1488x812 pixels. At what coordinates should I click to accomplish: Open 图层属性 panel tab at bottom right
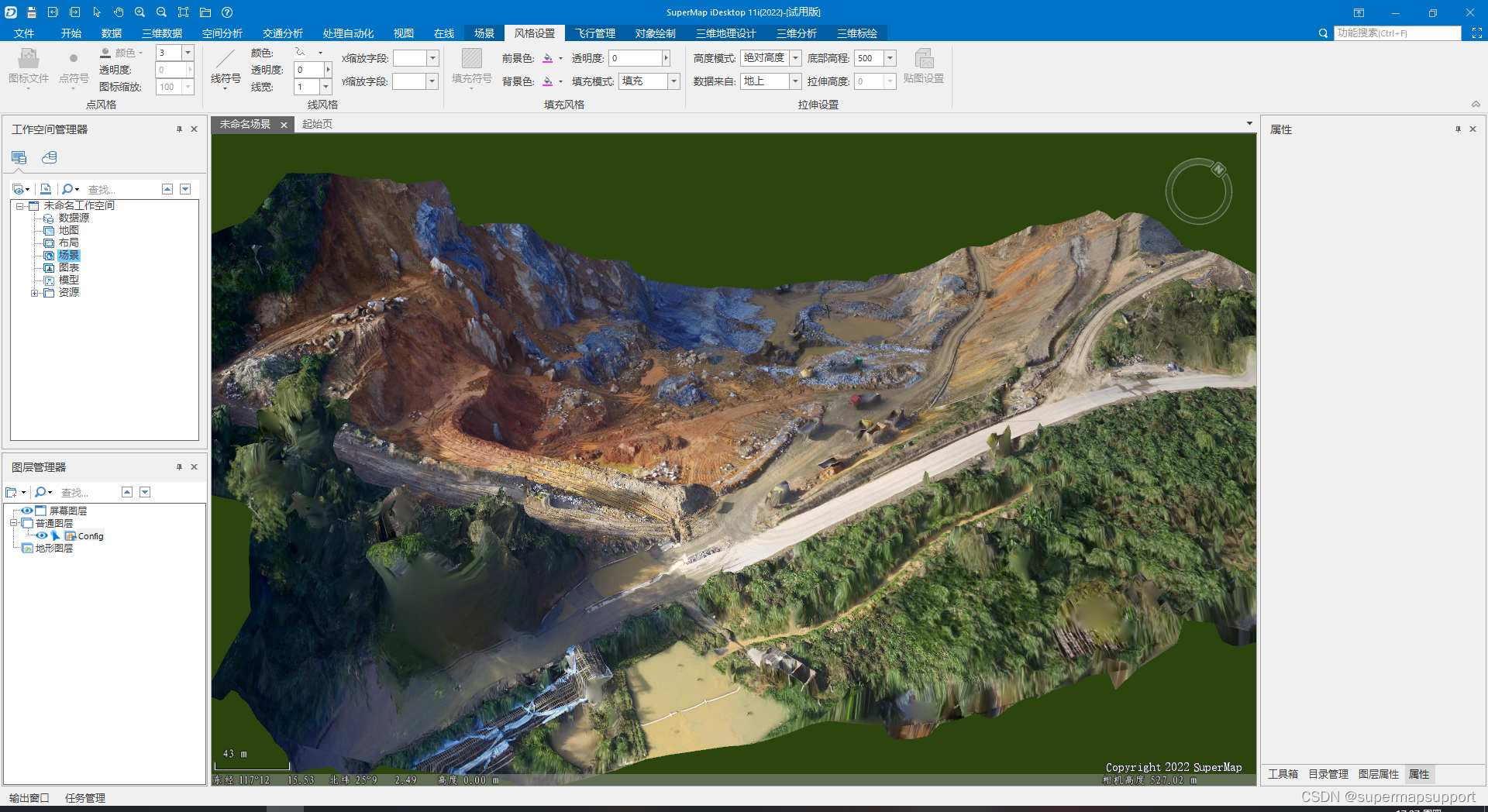tap(1378, 774)
